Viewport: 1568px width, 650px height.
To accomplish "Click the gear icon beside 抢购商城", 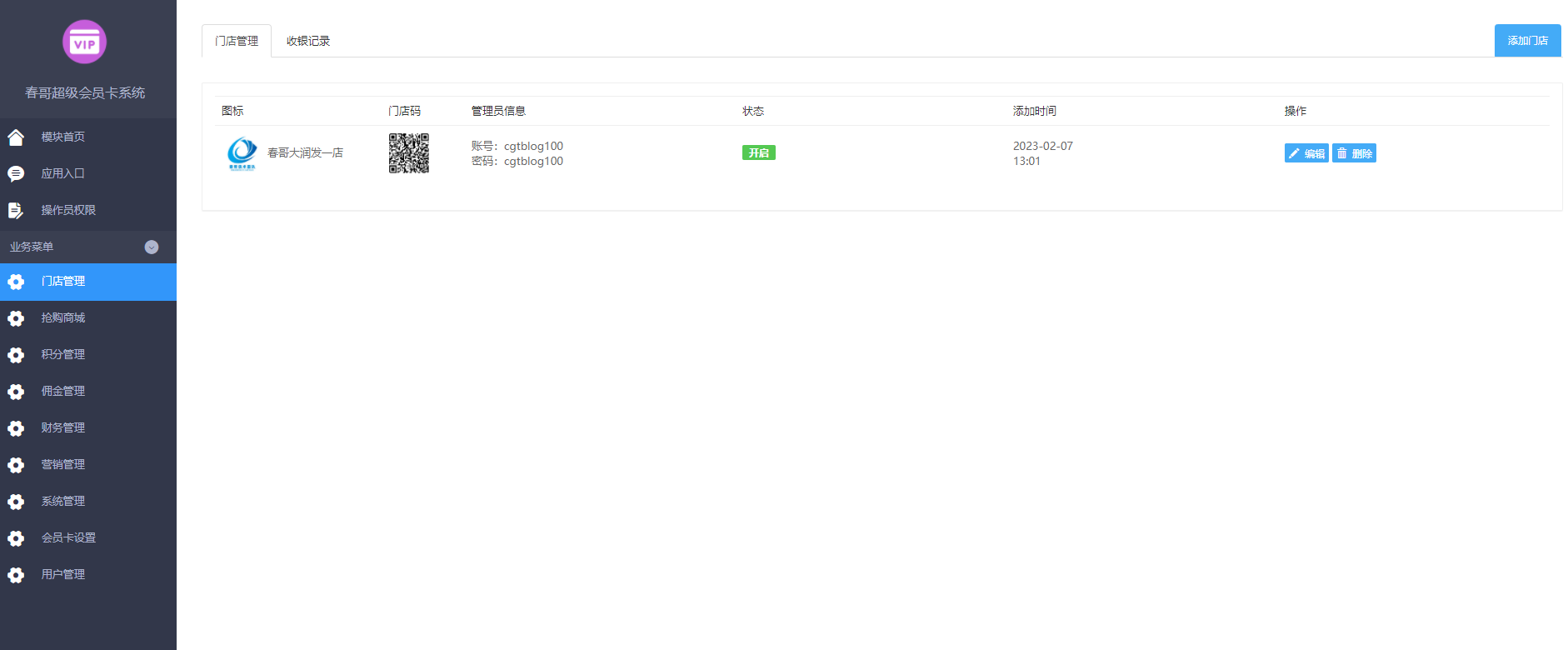I will tap(16, 318).
